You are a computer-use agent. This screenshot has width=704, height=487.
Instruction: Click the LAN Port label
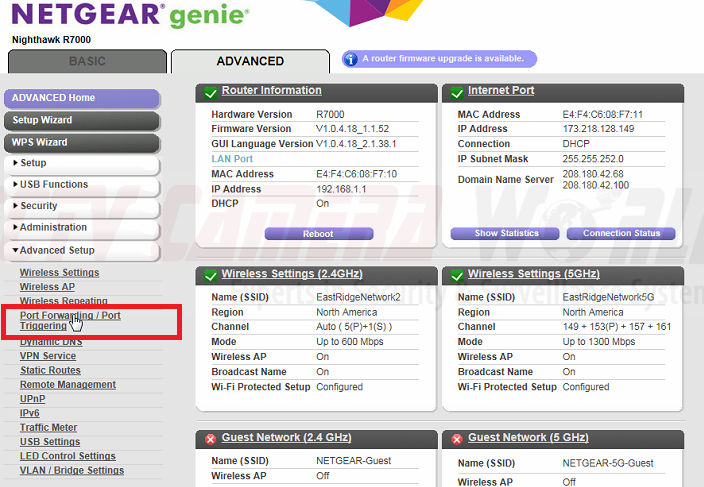pos(232,159)
